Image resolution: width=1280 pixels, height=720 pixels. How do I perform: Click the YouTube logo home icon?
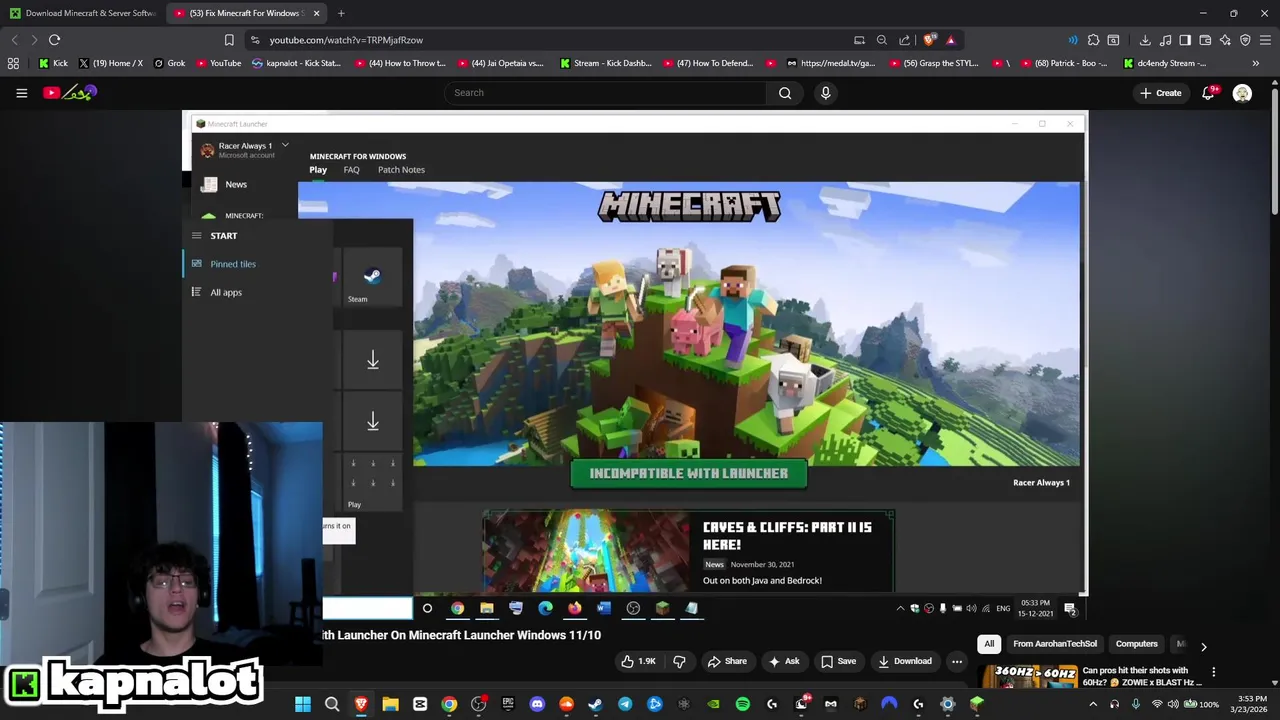coord(70,93)
